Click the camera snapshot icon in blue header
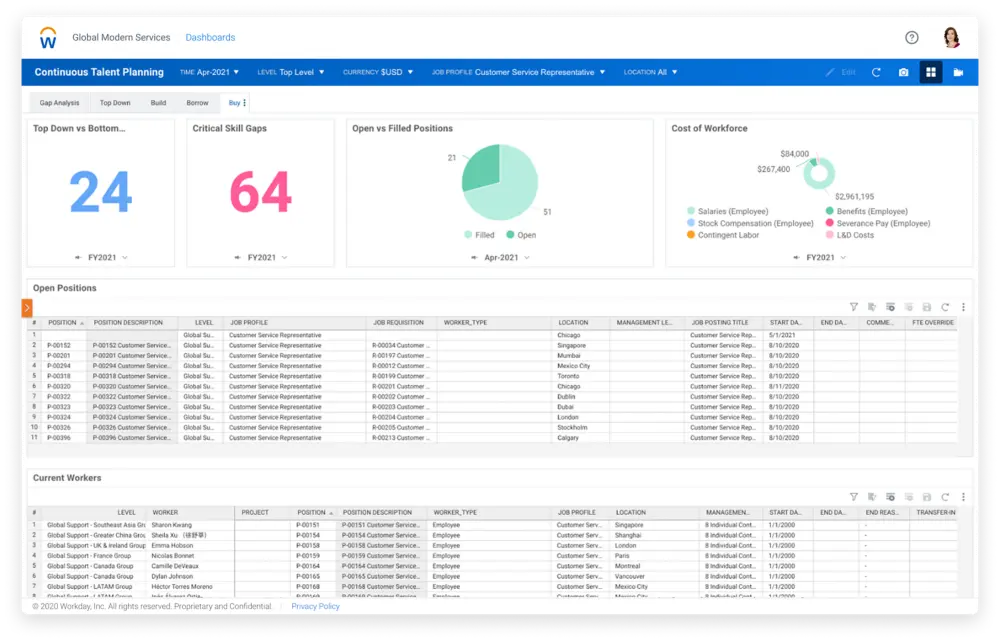This screenshot has height=642, width=1000. [904, 72]
